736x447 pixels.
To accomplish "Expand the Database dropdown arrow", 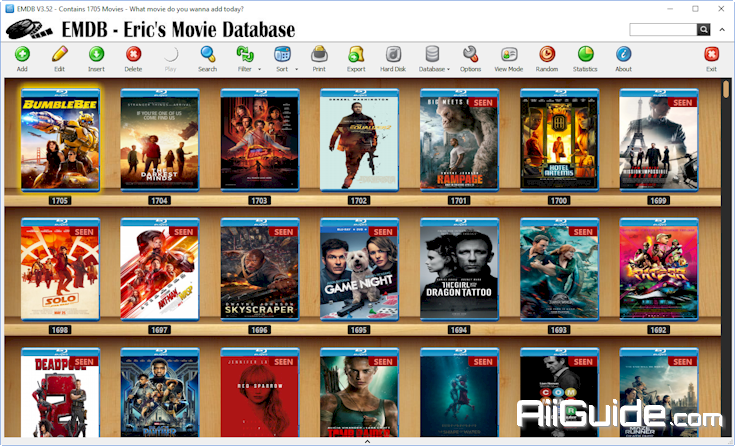I will (x=448, y=69).
